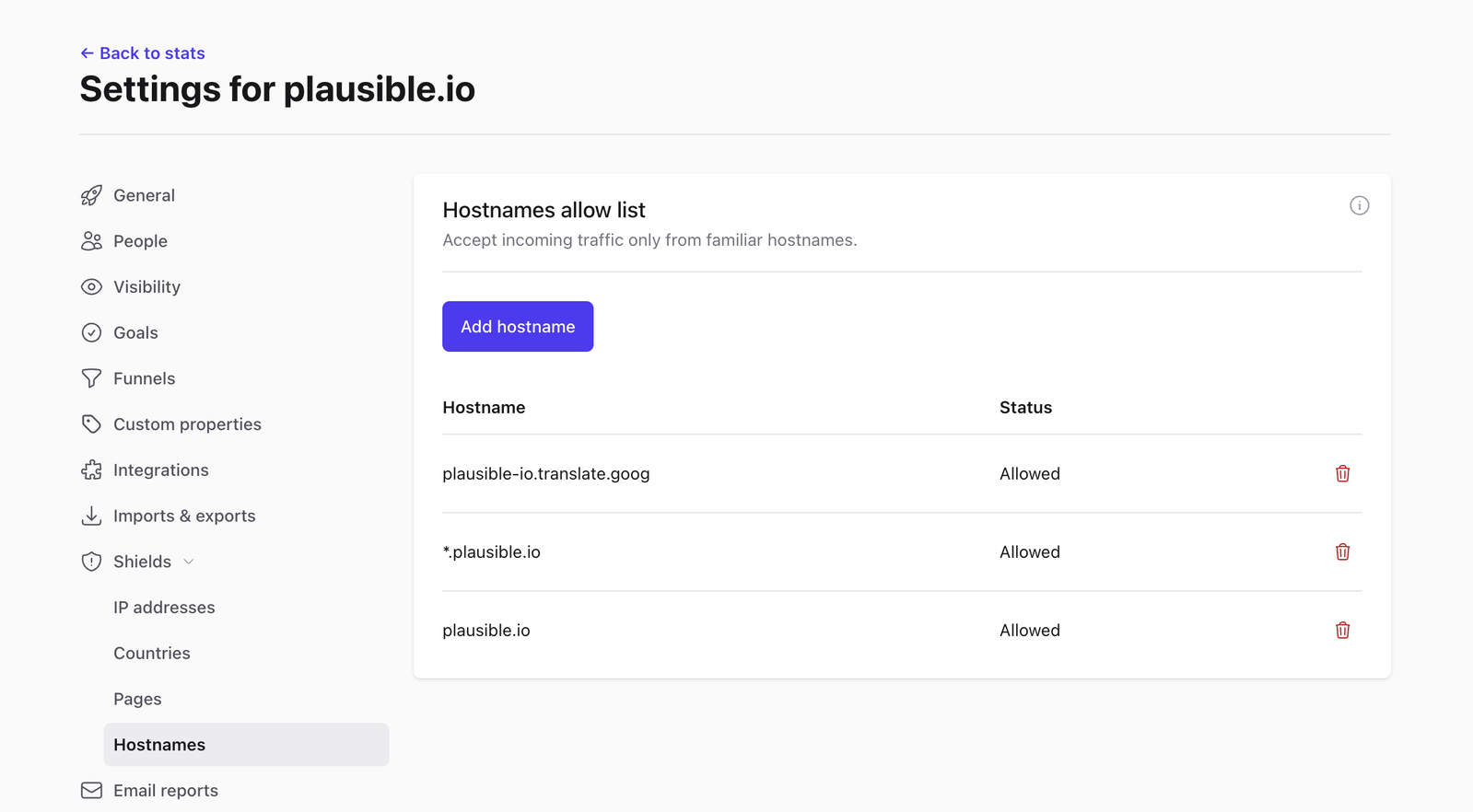
Task: Click the Visibility eye icon
Action: (91, 287)
